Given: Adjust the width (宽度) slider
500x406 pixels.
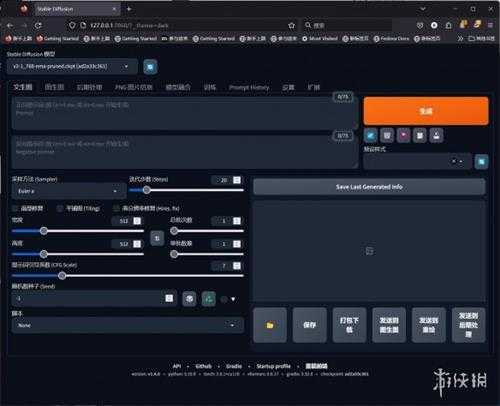Looking at the screenshot, I should pos(78,231).
